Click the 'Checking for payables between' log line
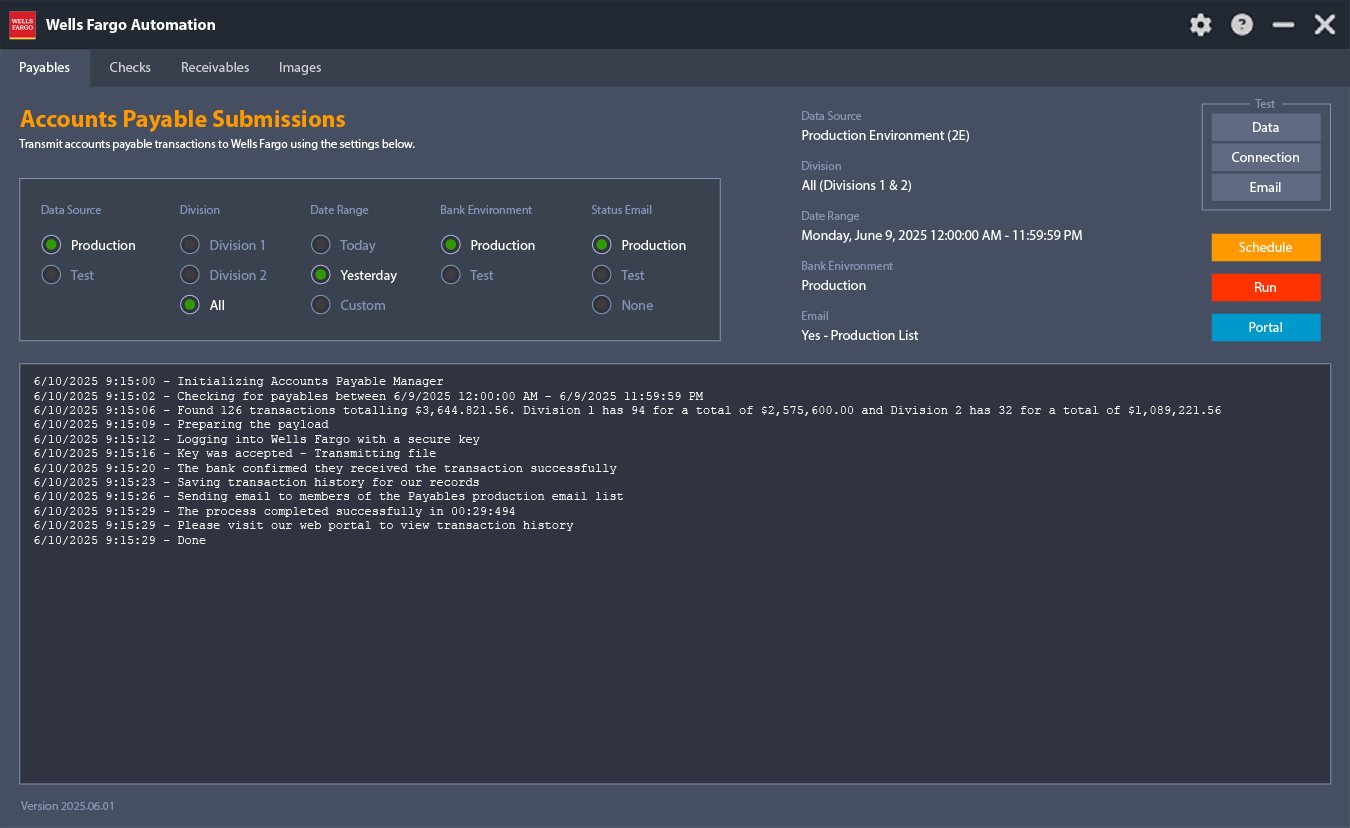The image size is (1350, 828). click(368, 397)
